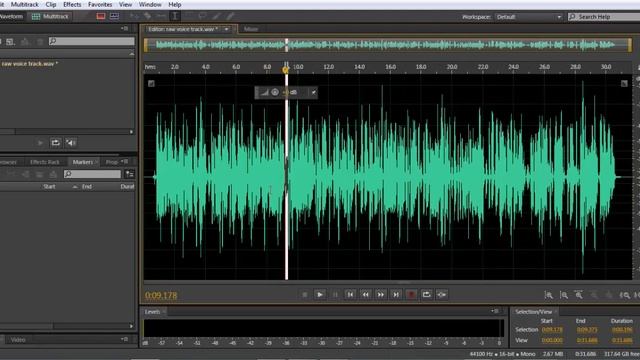Viewport: 640px width, 360px height.
Task: Open the Clip menu
Action: point(51,4)
